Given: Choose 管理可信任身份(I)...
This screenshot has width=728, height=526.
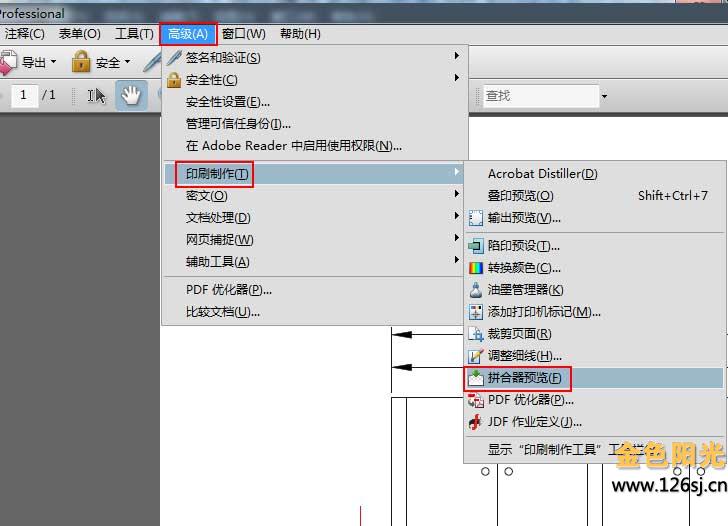Looking at the screenshot, I should point(315,124).
